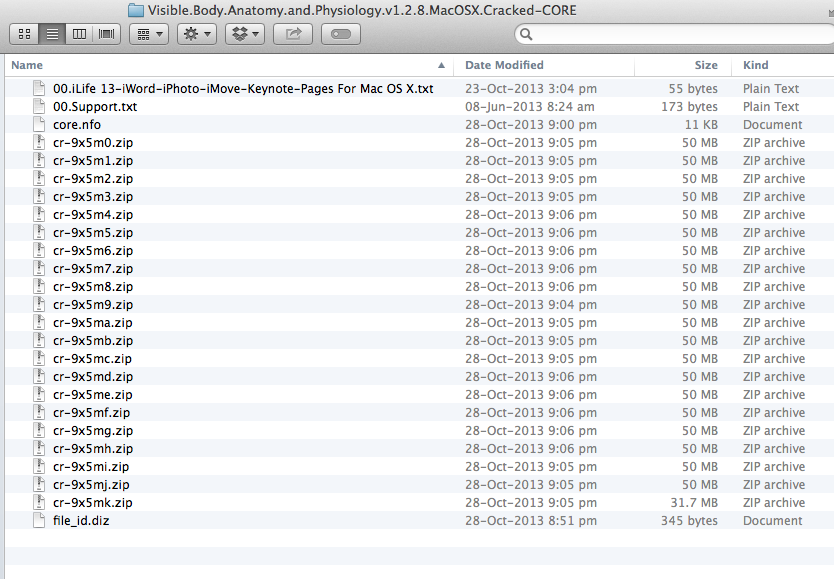Select the 00.Support.txt file
The image size is (834, 579).
95,107
